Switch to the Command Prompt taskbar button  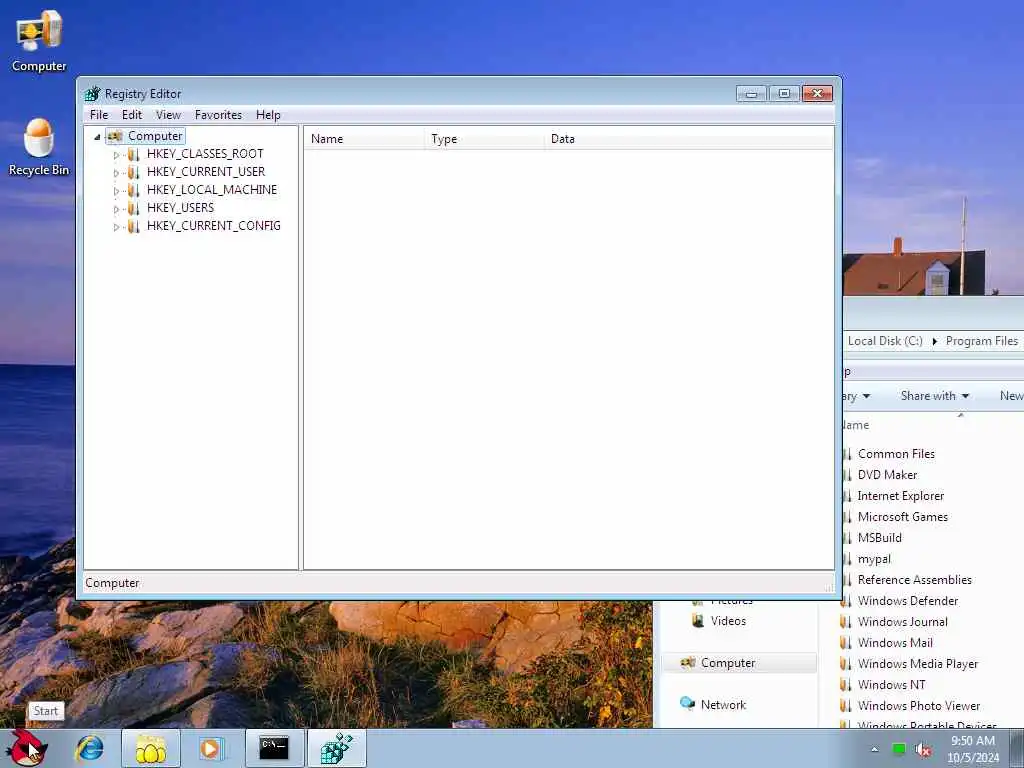[x=274, y=748]
